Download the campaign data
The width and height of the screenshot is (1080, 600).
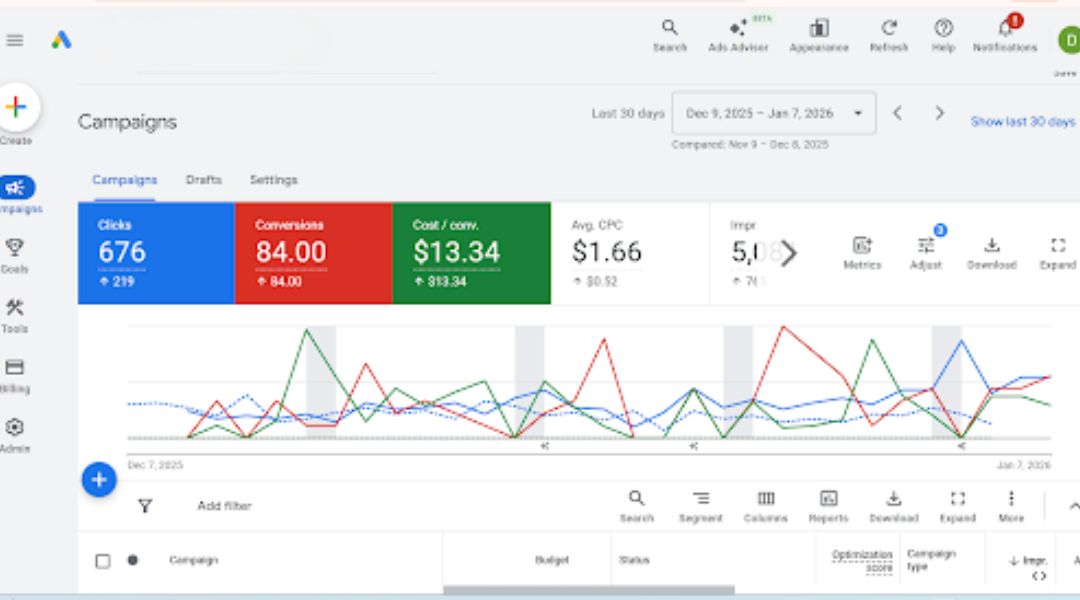991,245
